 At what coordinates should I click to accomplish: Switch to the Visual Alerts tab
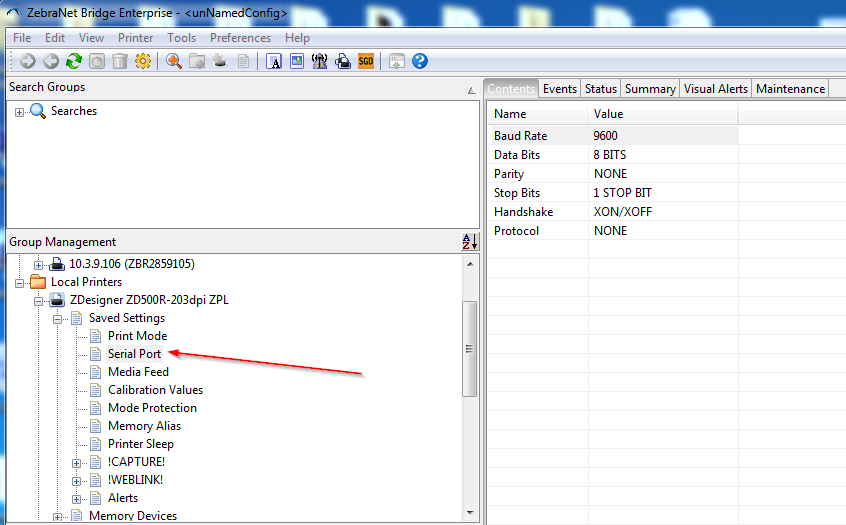tap(715, 89)
